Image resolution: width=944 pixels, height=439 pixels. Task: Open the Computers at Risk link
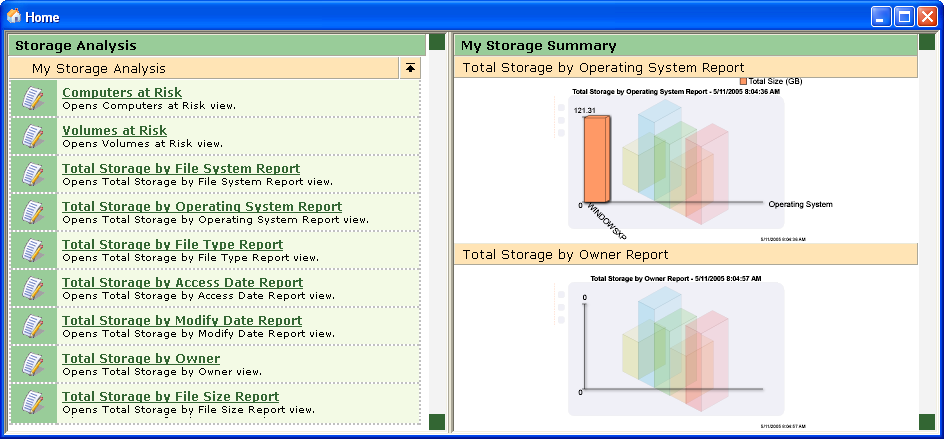122,93
